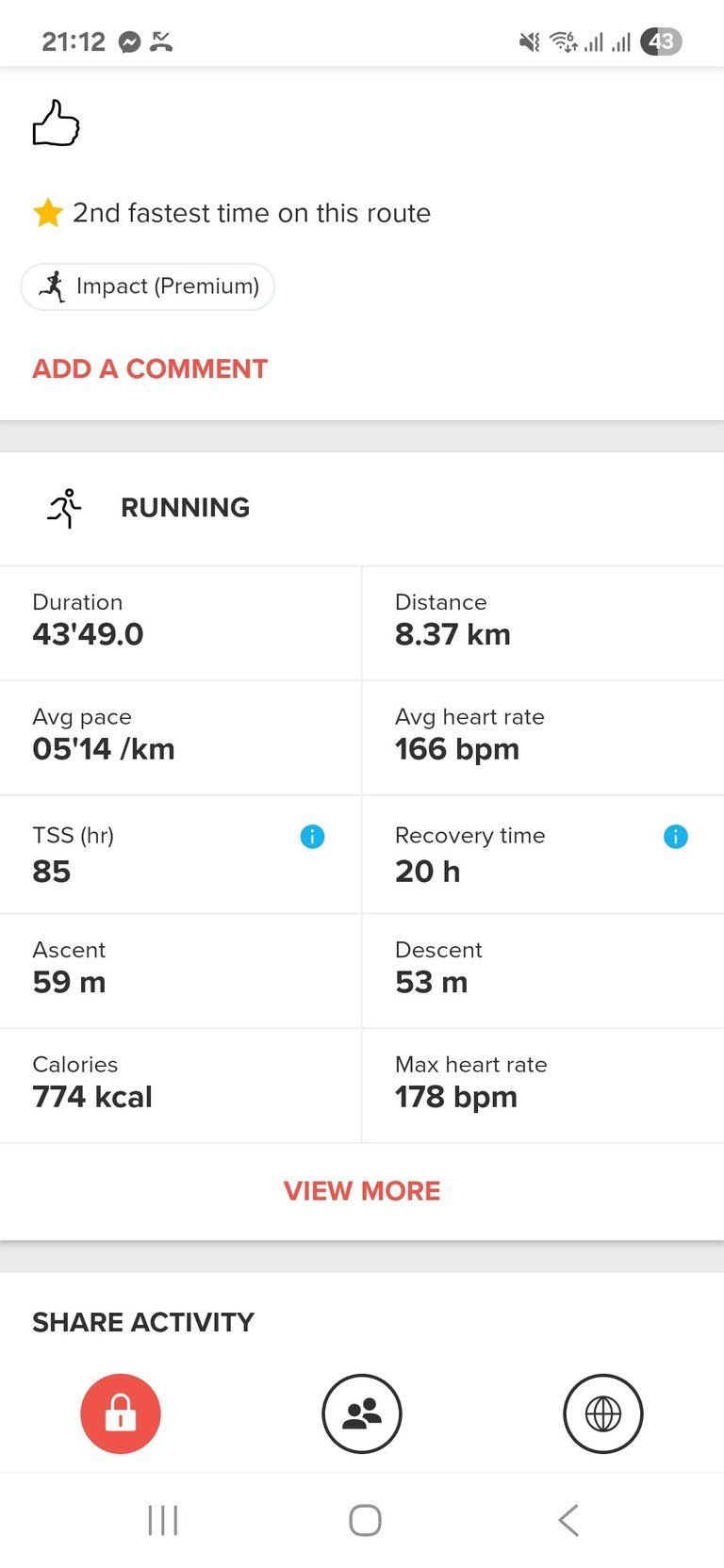Tap the Android recent apps button
The image size is (724, 1568).
(x=163, y=1520)
